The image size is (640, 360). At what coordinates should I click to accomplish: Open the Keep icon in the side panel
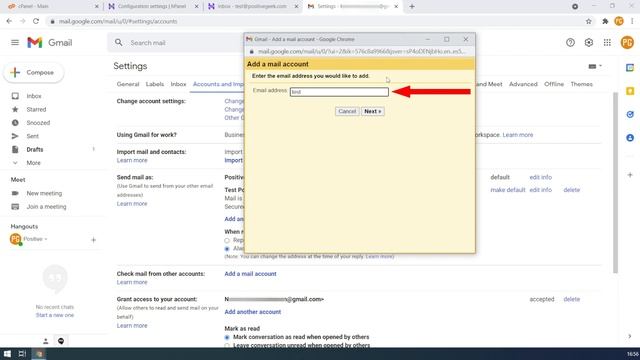[630, 91]
